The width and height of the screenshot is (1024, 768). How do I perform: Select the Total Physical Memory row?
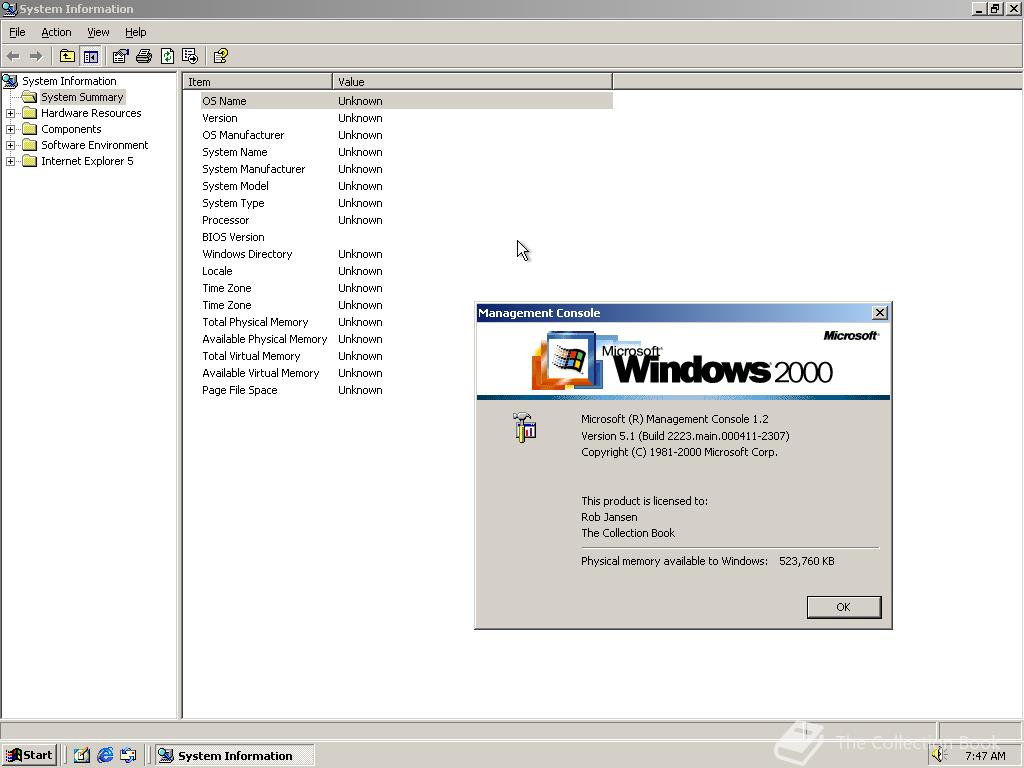pos(406,322)
